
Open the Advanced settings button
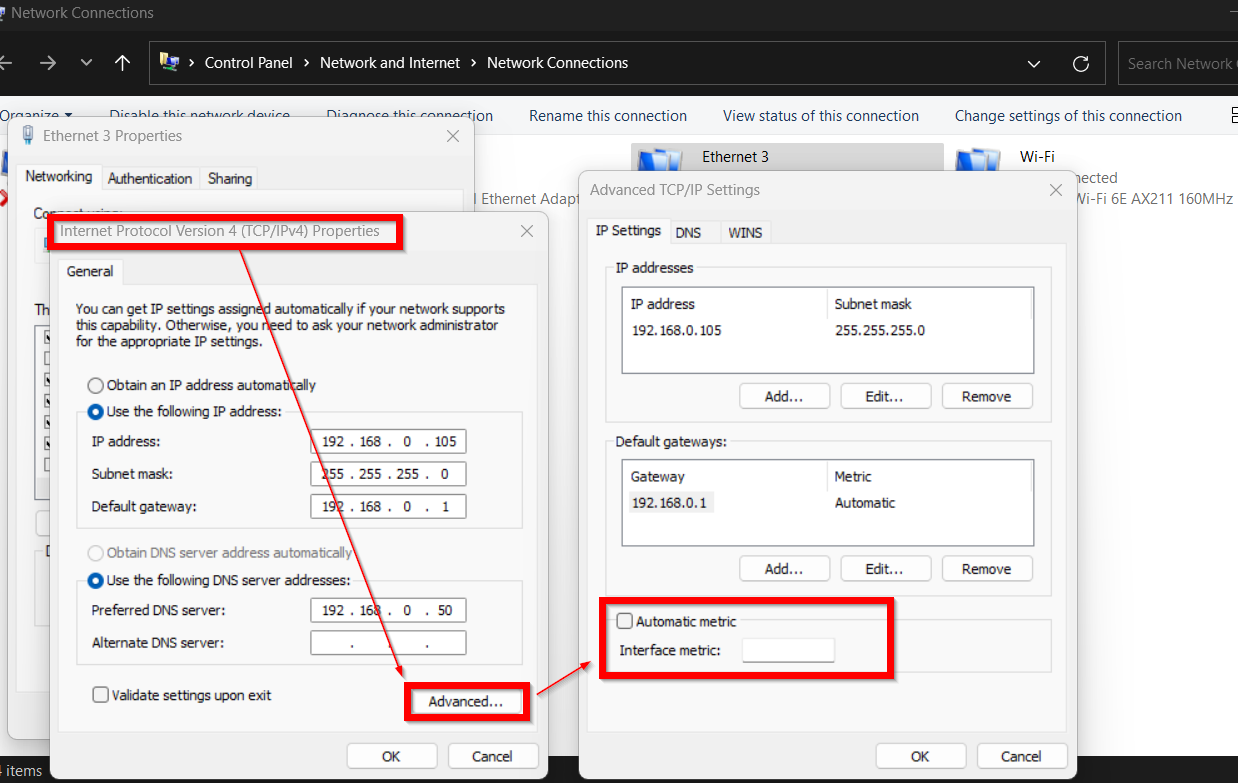tap(466, 702)
